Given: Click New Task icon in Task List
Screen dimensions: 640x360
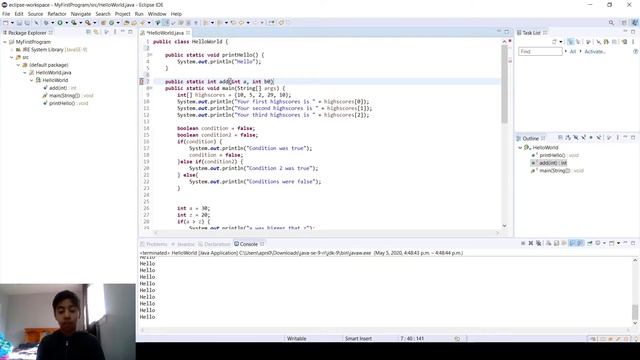Looking at the screenshot, I should [x=554, y=42].
